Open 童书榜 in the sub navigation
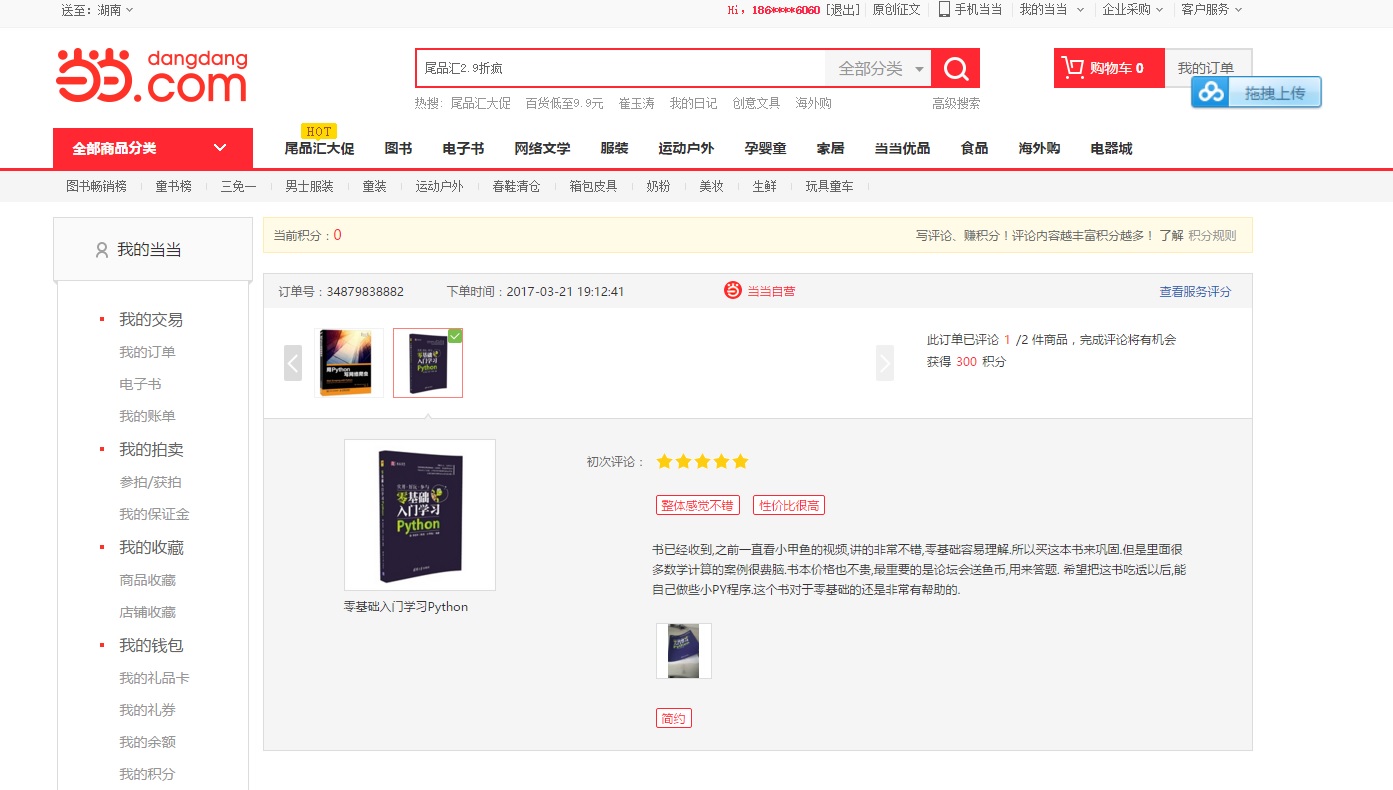 pyautogui.click(x=173, y=186)
